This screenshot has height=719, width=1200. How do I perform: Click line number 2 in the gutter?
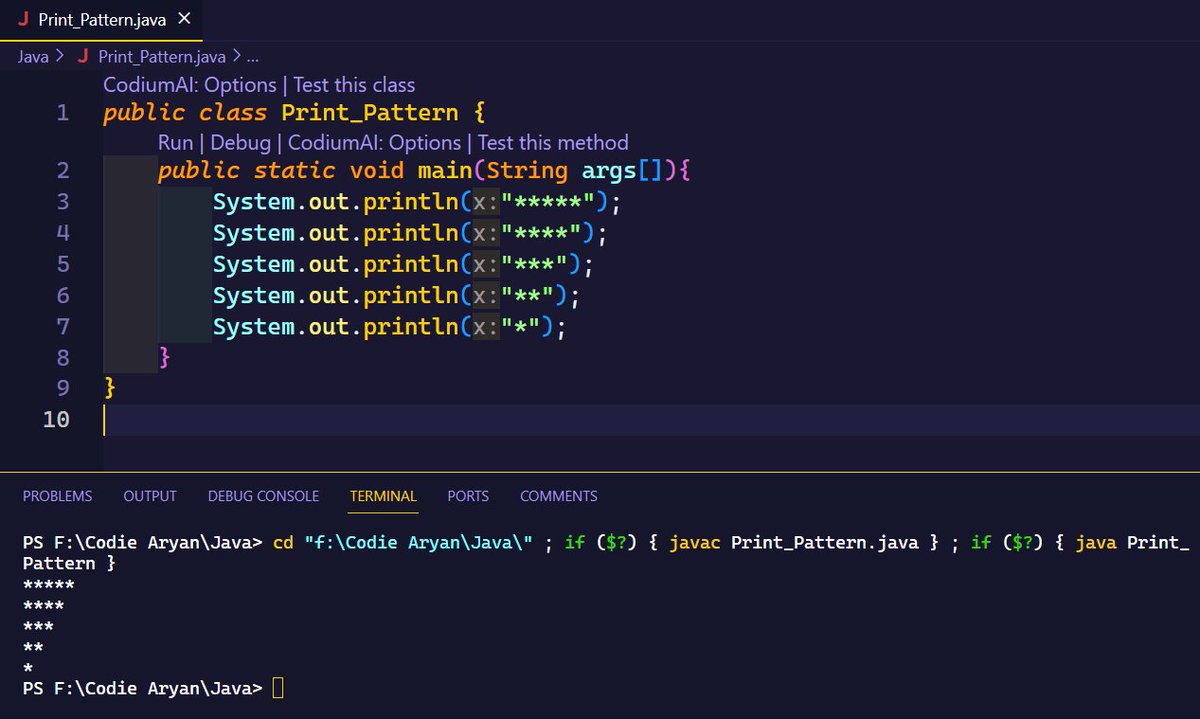(x=63, y=171)
